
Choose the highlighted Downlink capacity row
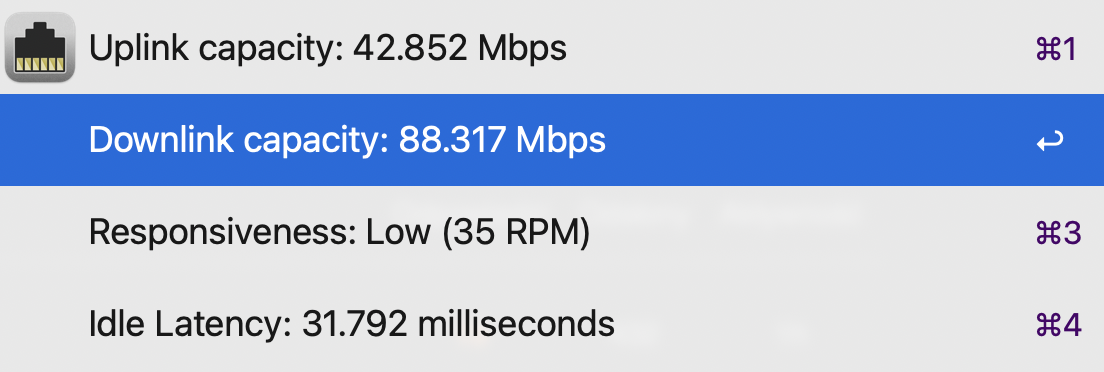click(552, 140)
